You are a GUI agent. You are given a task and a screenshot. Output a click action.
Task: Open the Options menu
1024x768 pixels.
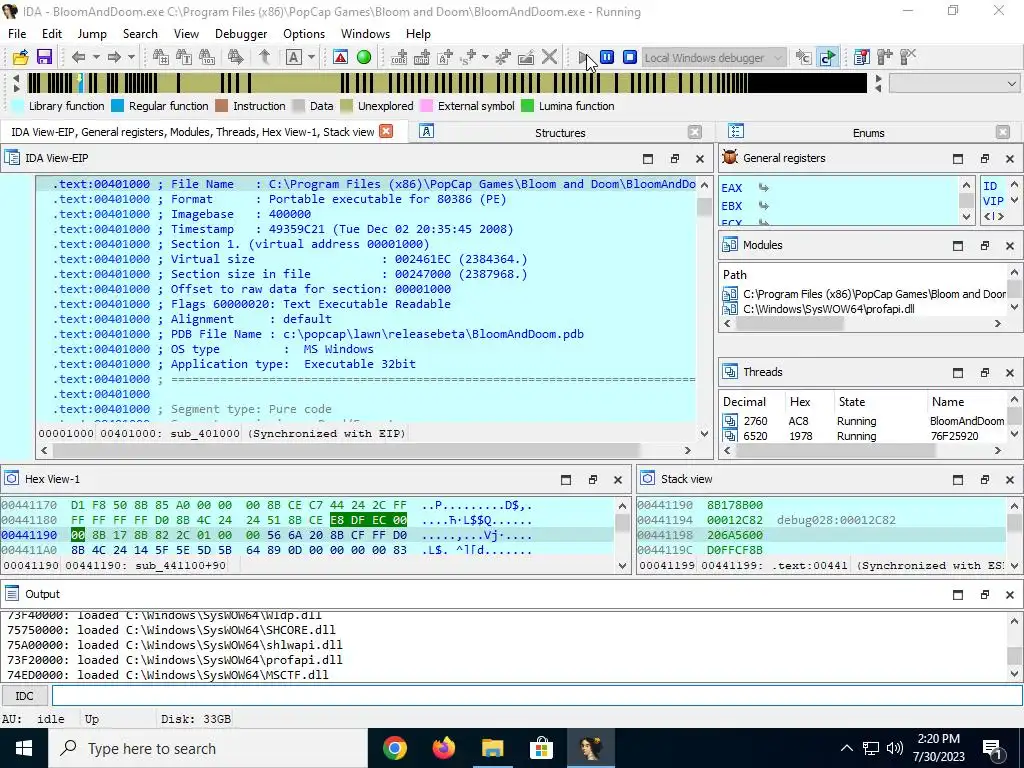(304, 34)
